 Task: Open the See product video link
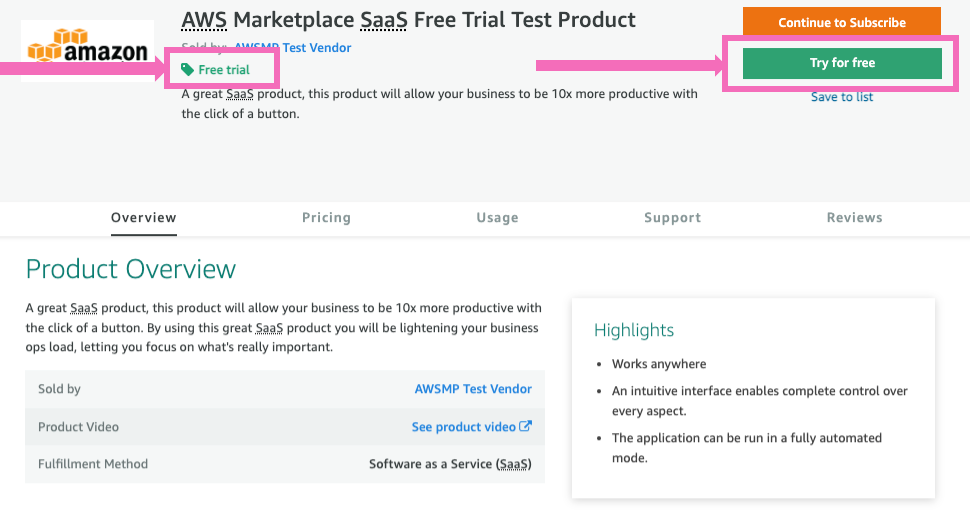[x=464, y=427]
